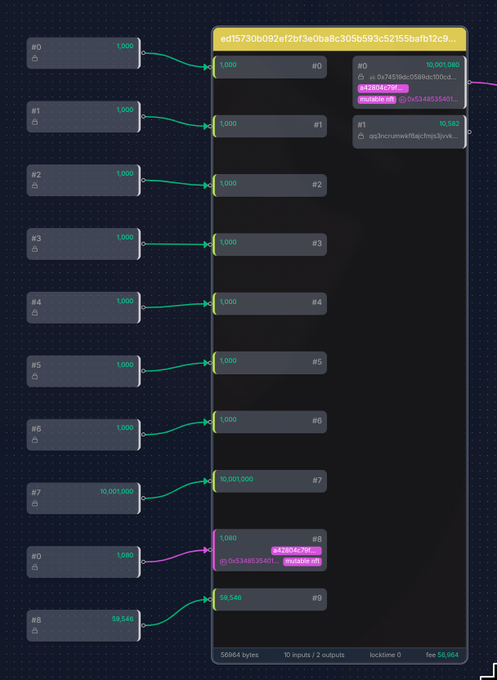This screenshot has height=680, width=497.
Task: Select transaction input row #3
Action: 270,244
